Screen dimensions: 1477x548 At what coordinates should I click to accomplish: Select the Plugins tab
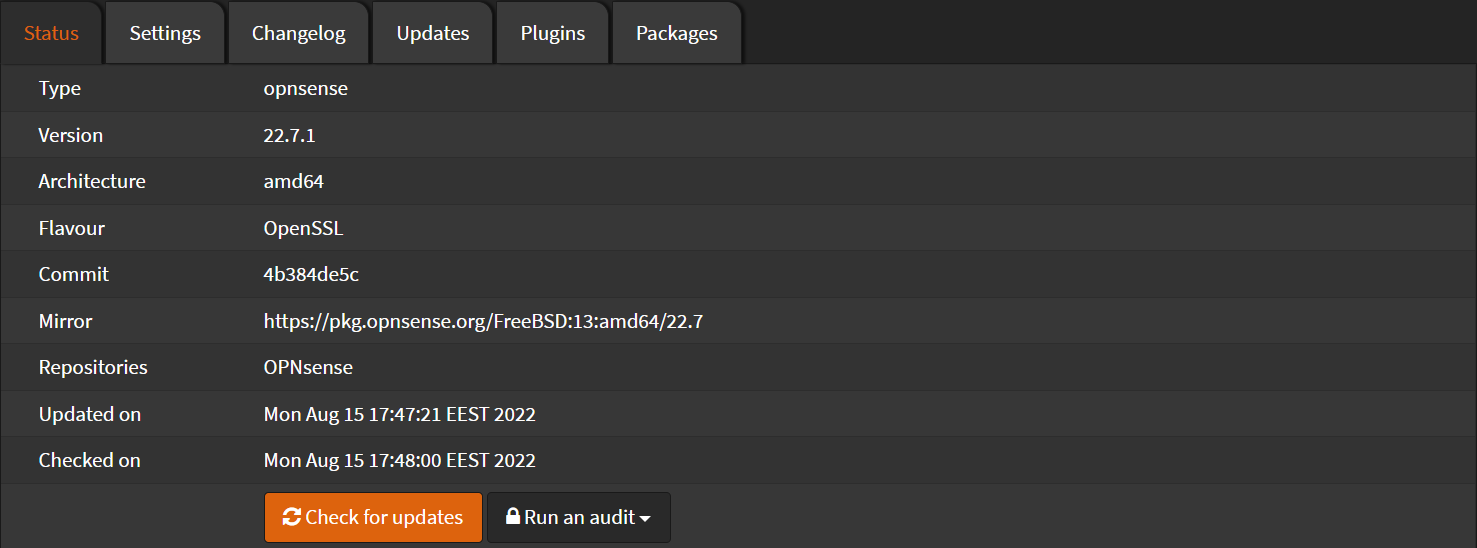(x=552, y=33)
